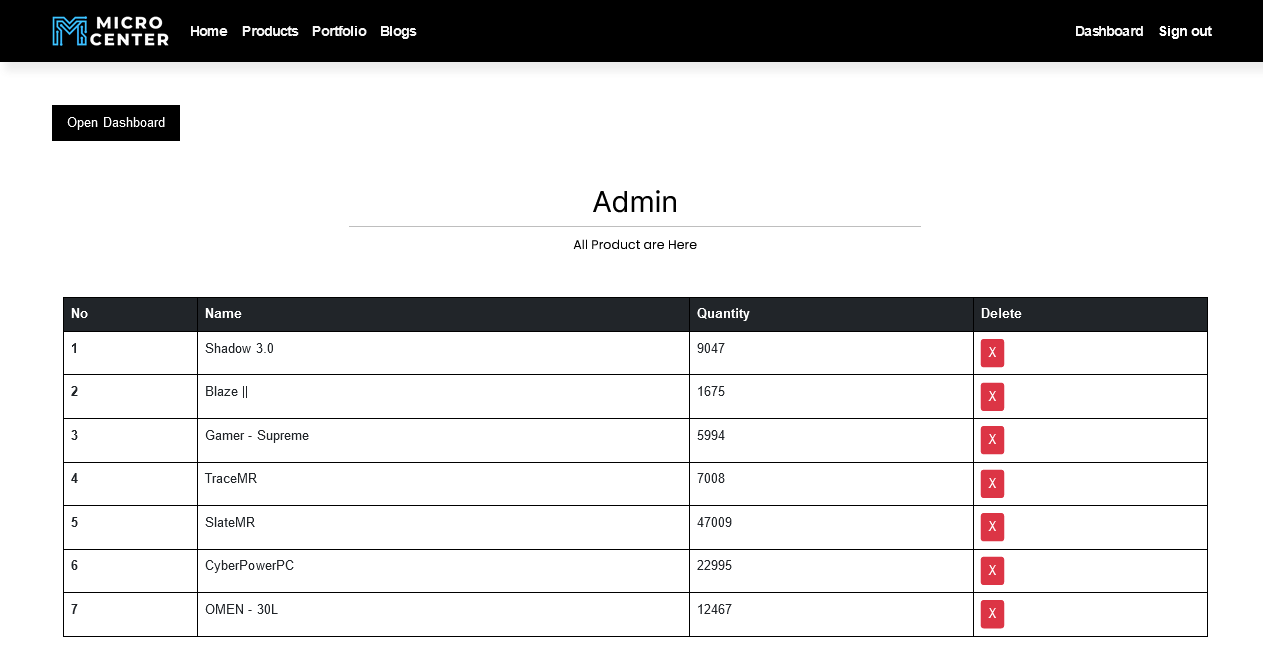The height and width of the screenshot is (648, 1263).
Task: Click the Micro Center logo
Action: click(110, 31)
